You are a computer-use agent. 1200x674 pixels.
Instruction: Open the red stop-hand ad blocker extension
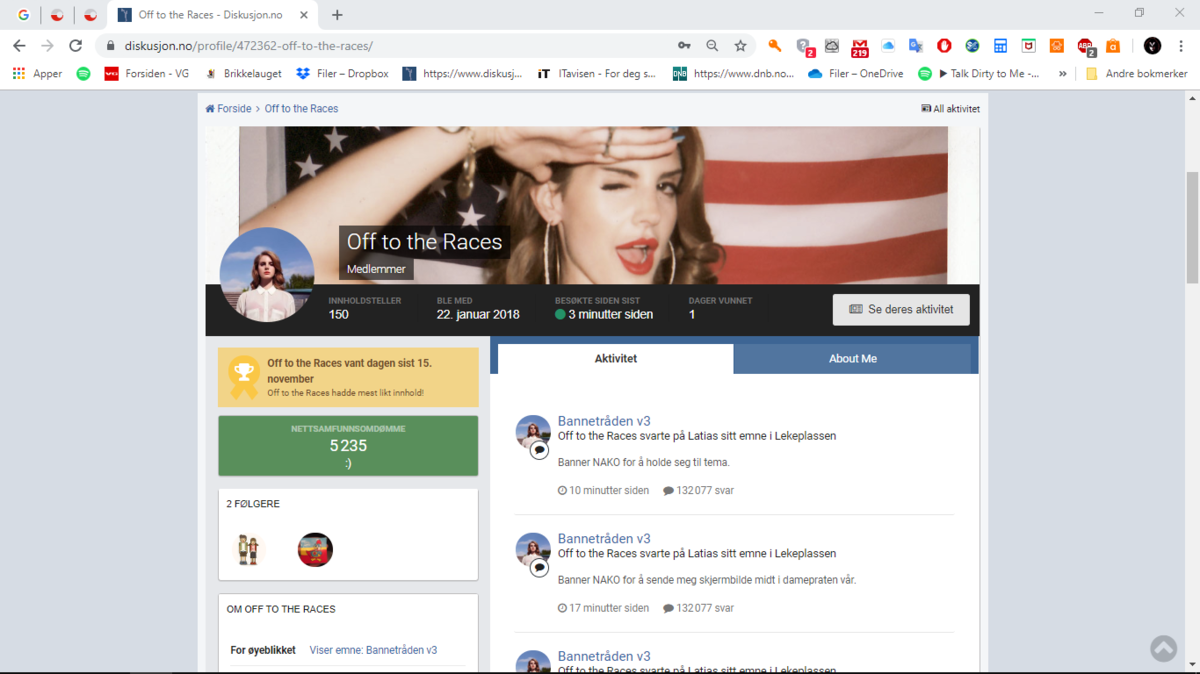pyautogui.click(x=944, y=46)
